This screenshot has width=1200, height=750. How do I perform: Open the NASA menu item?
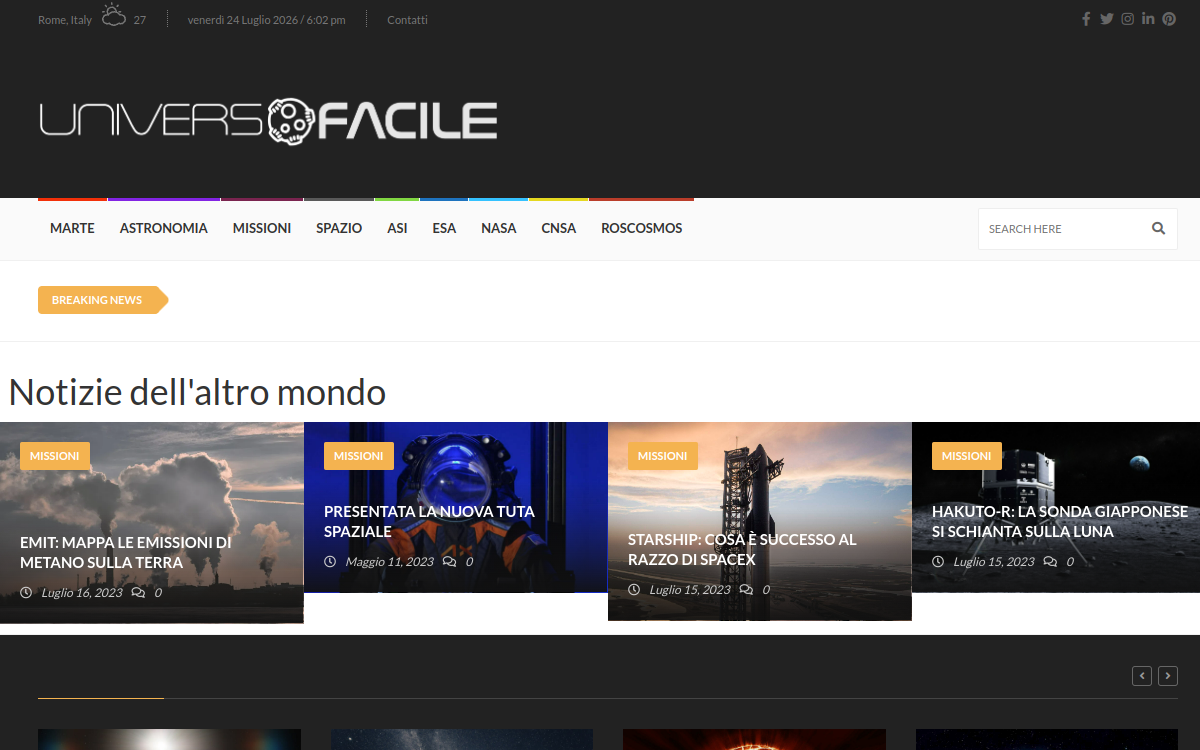499,228
